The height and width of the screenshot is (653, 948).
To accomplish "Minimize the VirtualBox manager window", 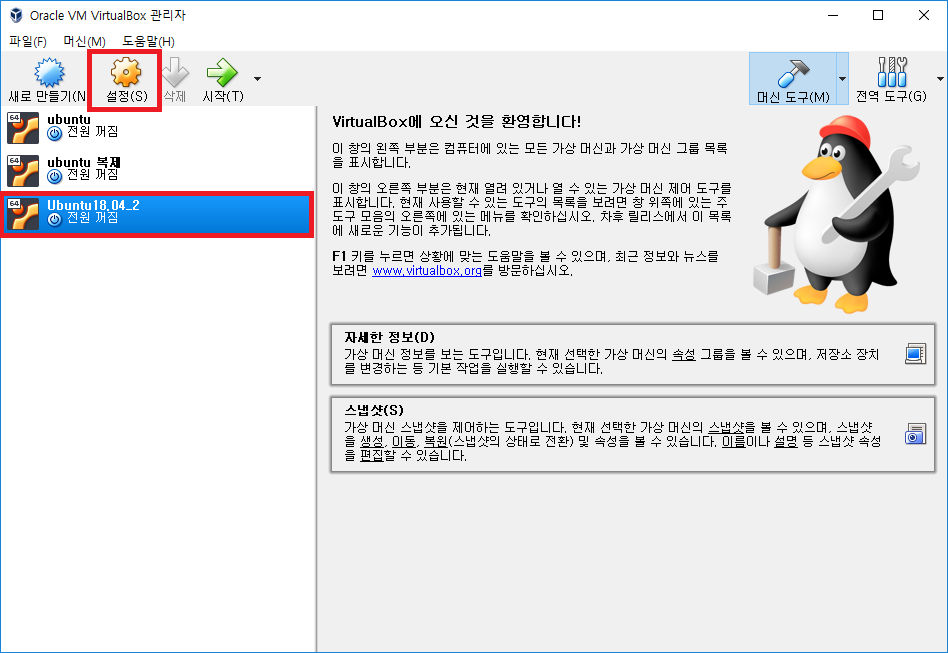I will tap(833, 15).
